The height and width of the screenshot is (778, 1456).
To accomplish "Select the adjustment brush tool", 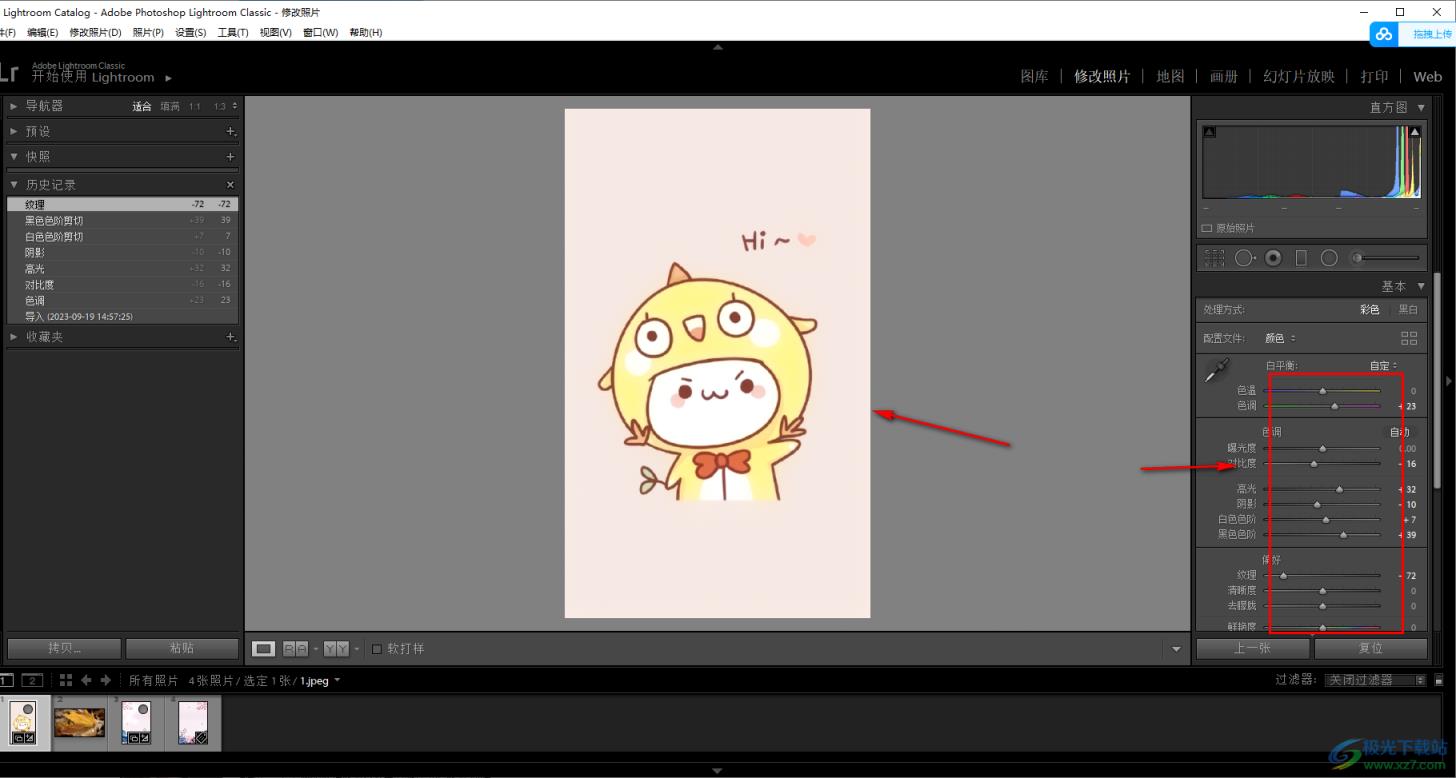I will 1386,258.
